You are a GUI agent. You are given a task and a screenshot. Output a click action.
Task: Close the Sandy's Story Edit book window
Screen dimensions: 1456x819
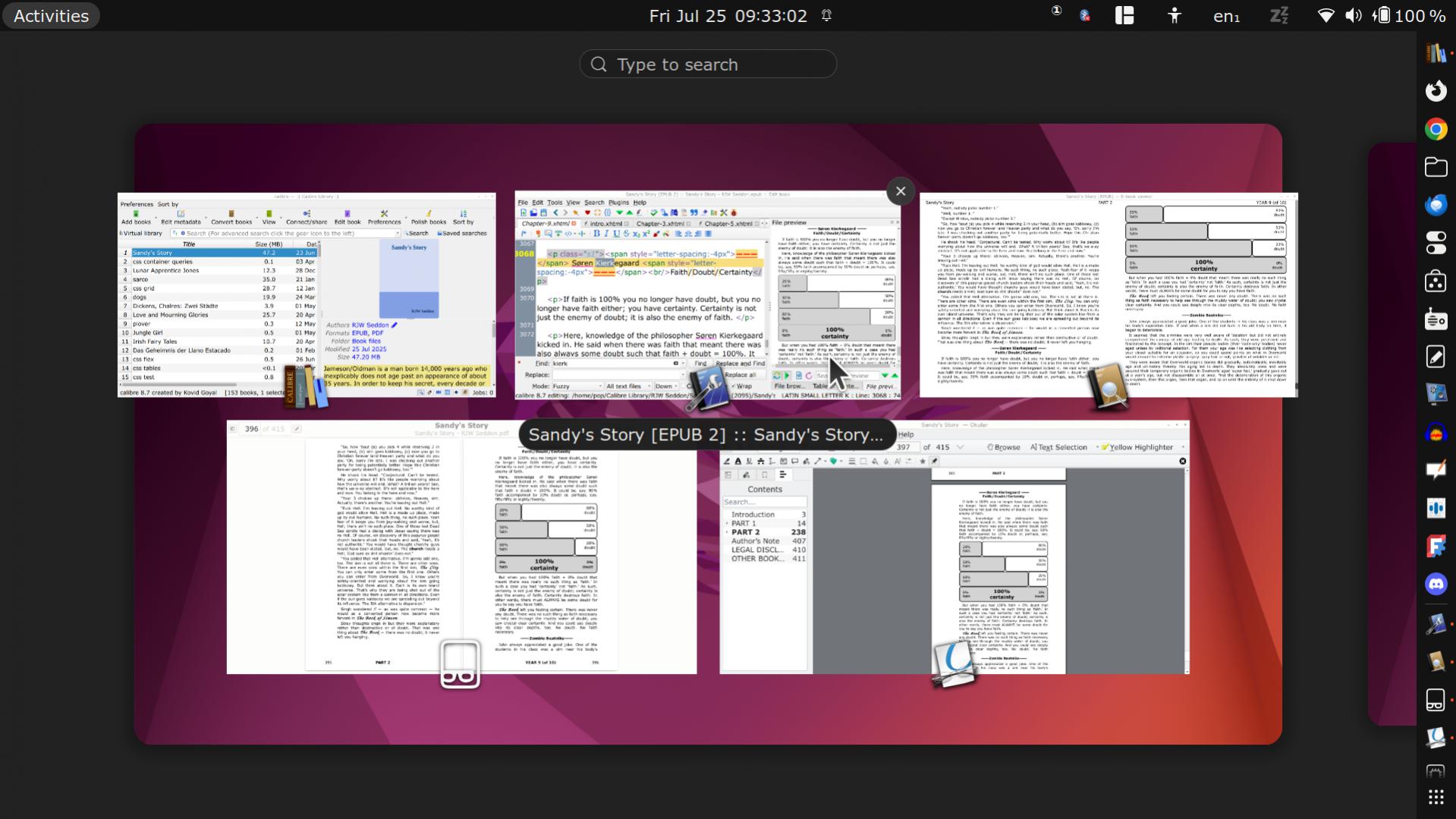click(x=900, y=191)
